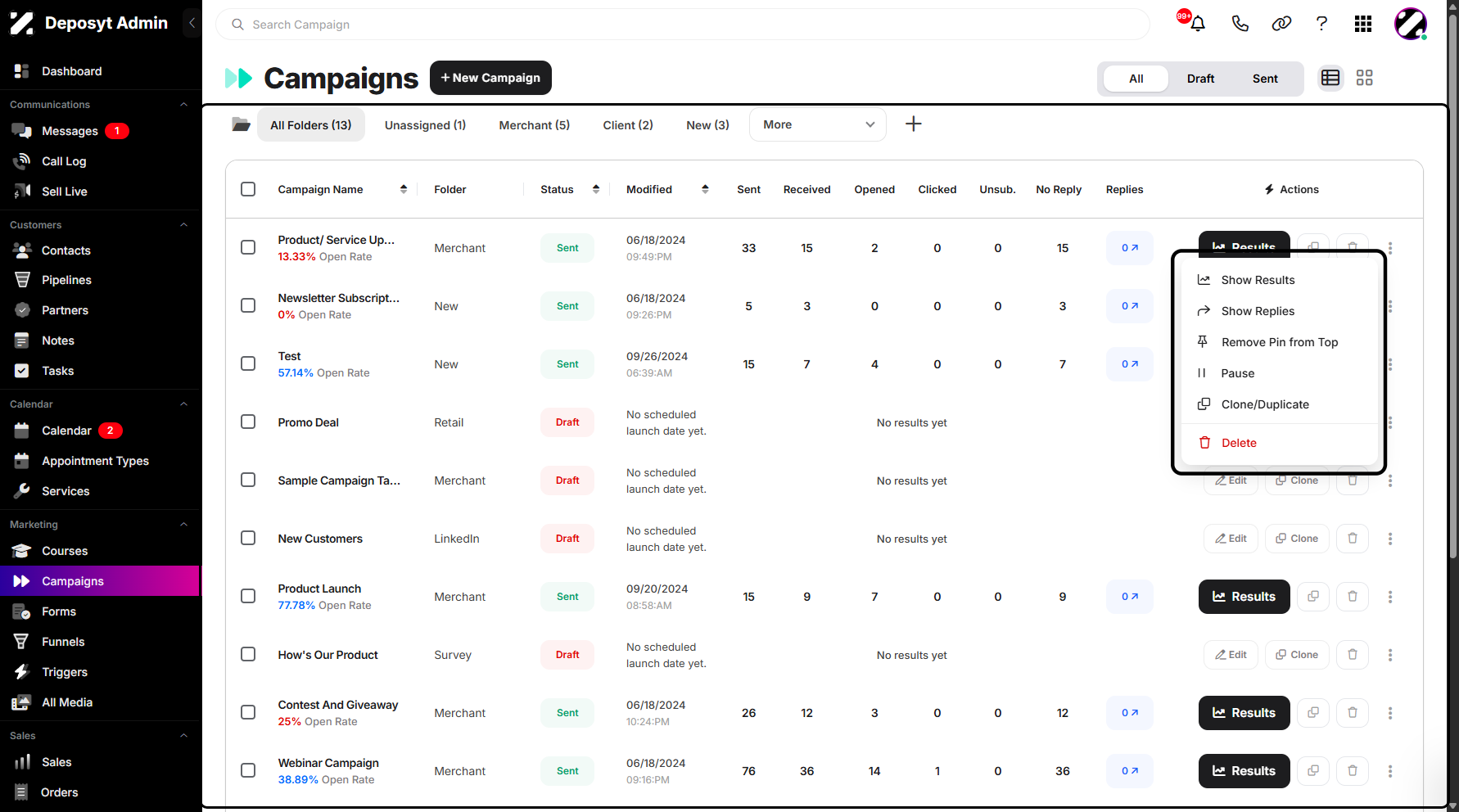
Task: Open the three-dot menu for How's Our Product
Action: click(1390, 655)
